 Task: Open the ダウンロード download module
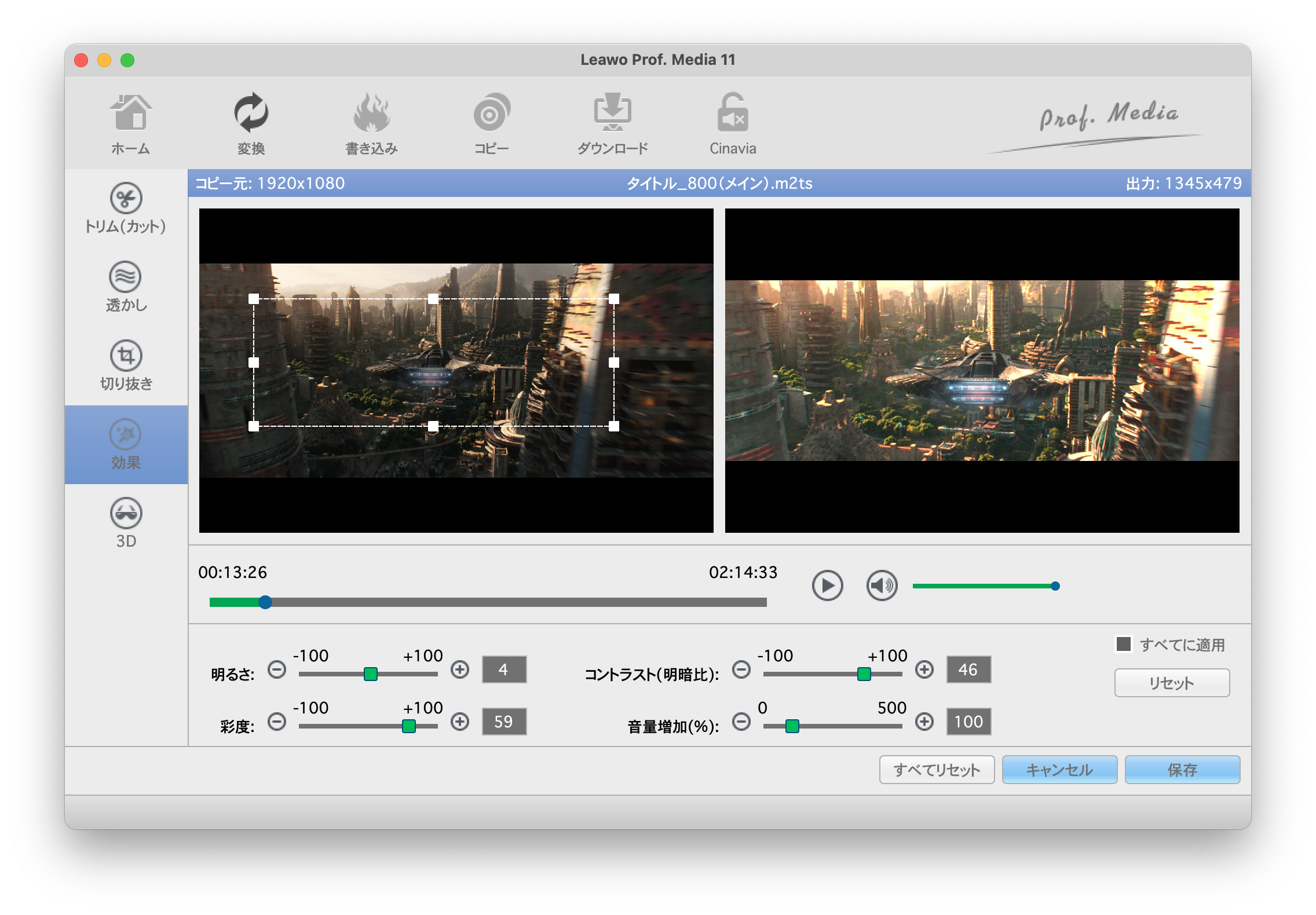pos(612,124)
